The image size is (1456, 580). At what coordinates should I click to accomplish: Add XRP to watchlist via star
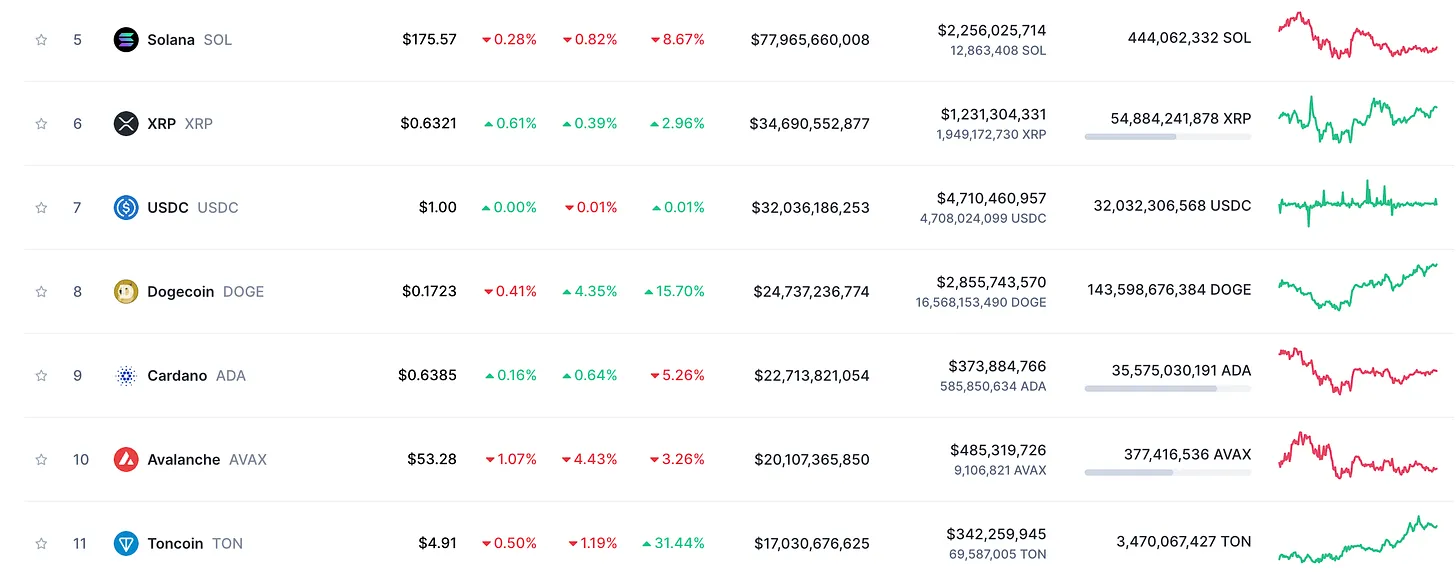point(41,124)
